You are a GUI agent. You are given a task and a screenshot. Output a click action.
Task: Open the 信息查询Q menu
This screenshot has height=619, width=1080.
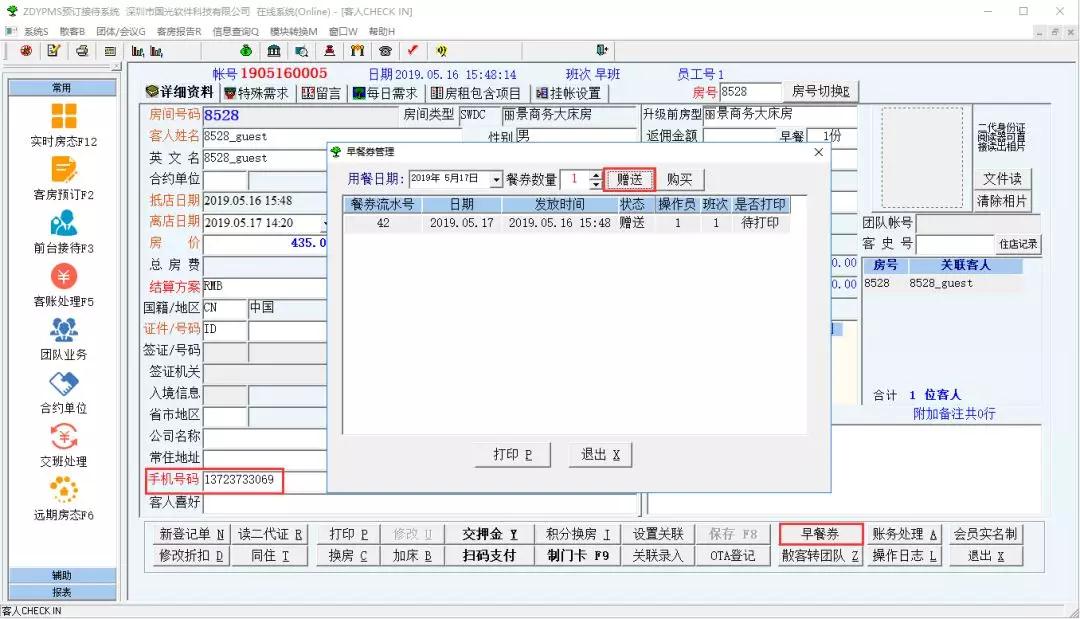pos(235,31)
